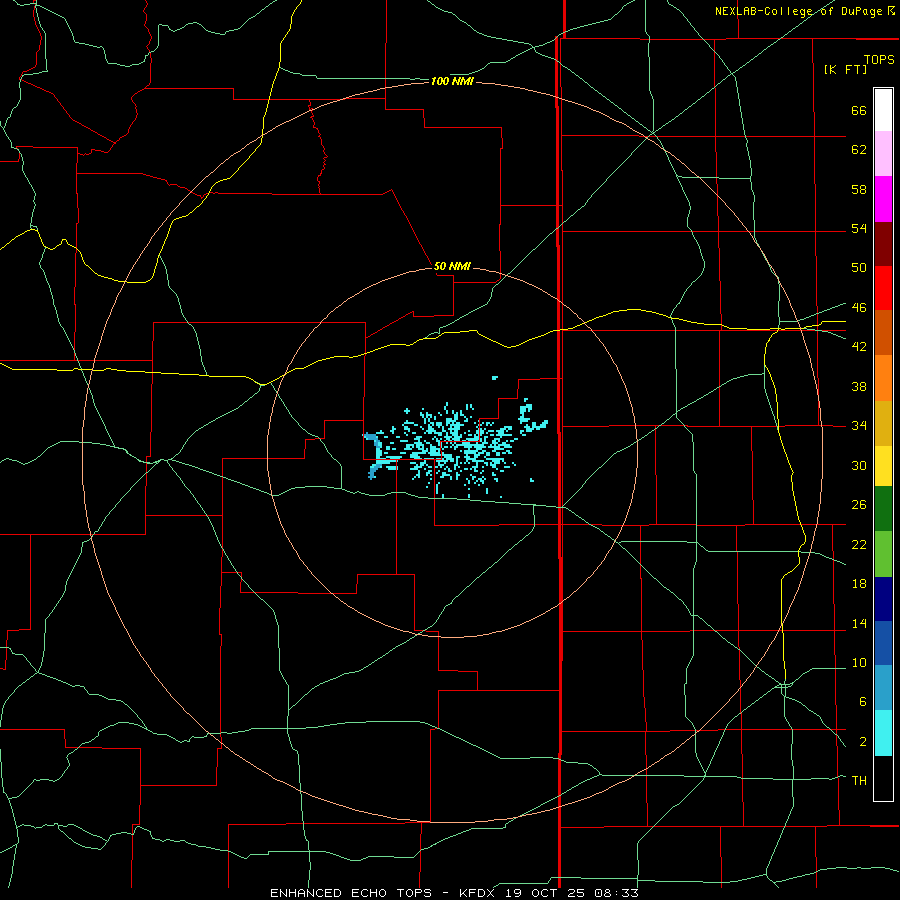Image resolution: width=900 pixels, height=900 pixels.
Task: Click the black TH legend segment
Action: coord(883,778)
